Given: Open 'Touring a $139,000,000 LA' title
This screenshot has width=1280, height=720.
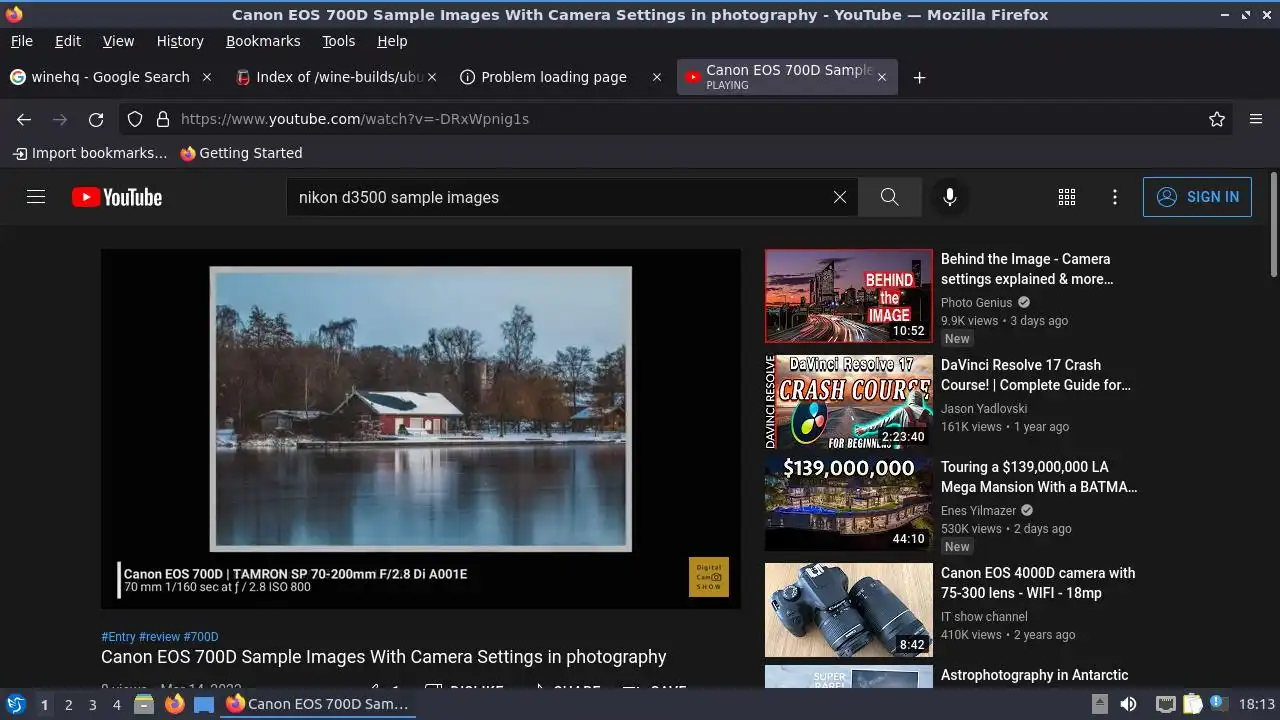Looking at the screenshot, I should pos(1039,477).
